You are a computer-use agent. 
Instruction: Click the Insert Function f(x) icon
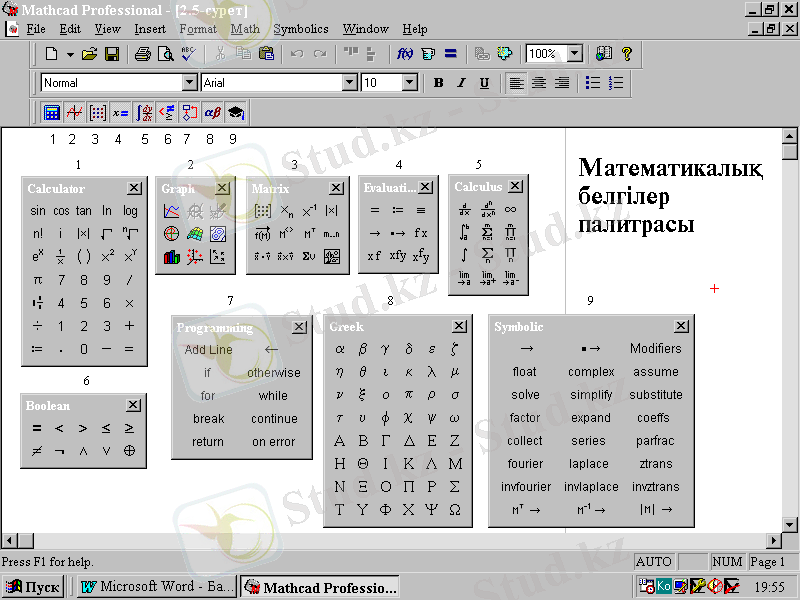tap(405, 54)
